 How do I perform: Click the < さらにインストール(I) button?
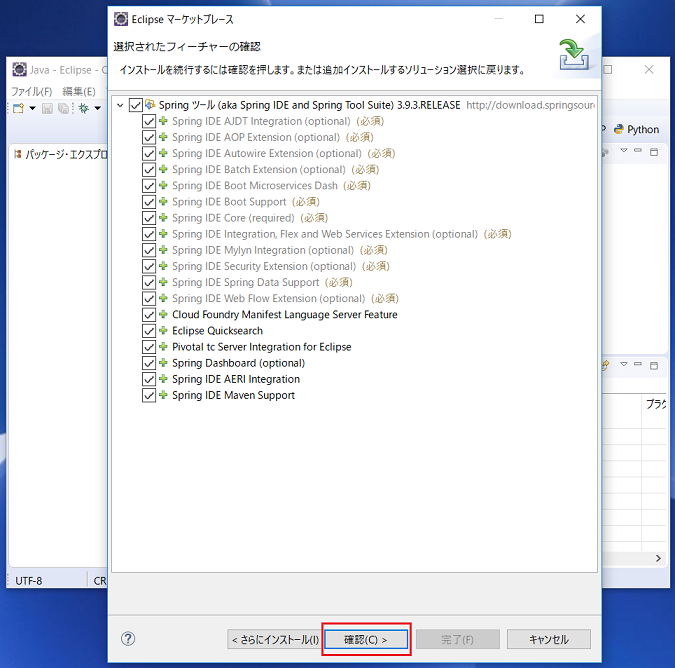[275, 640]
